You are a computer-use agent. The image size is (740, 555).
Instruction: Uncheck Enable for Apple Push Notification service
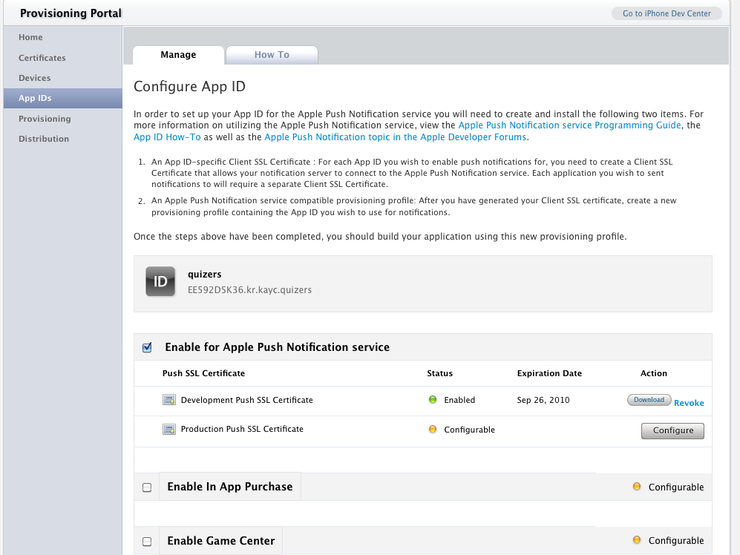coord(147,347)
